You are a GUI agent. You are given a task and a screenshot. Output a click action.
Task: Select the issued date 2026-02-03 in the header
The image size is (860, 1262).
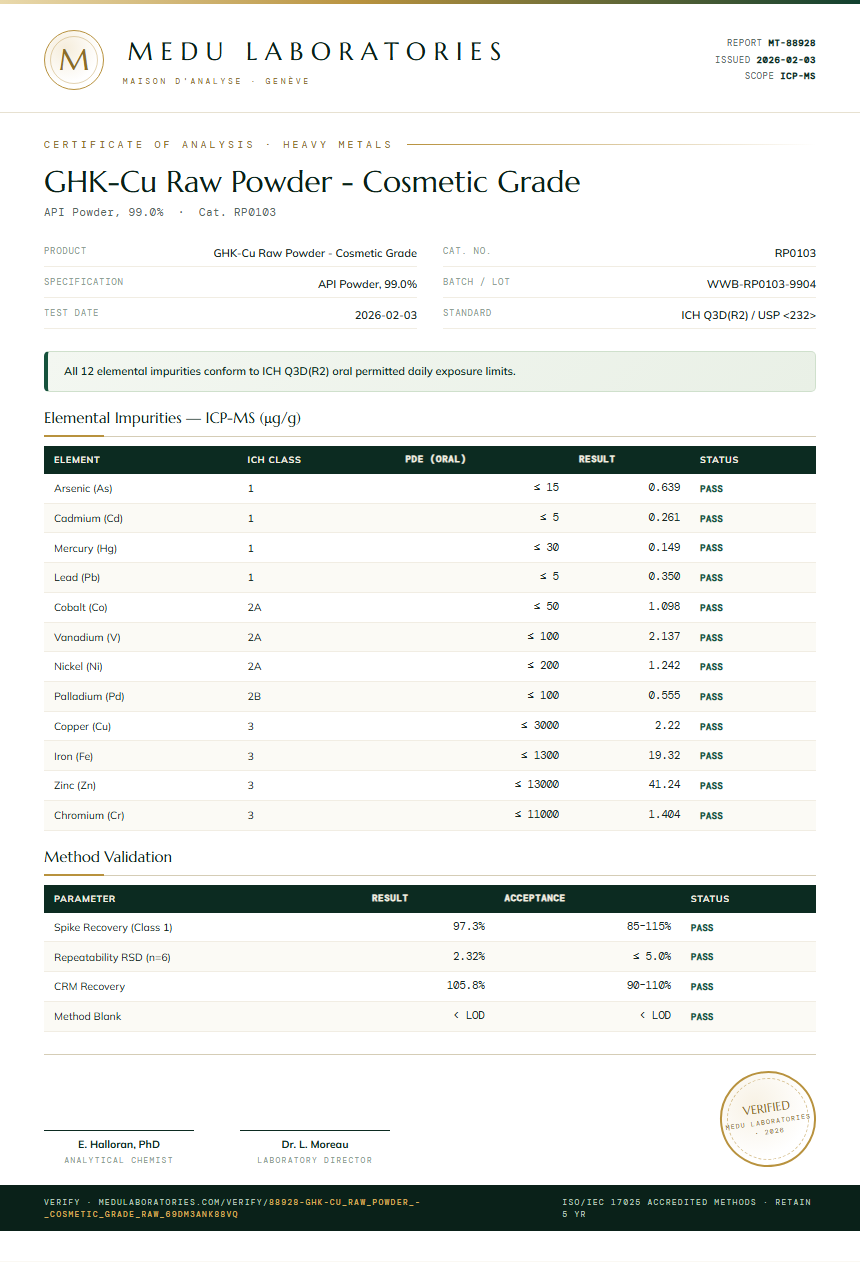786,60
